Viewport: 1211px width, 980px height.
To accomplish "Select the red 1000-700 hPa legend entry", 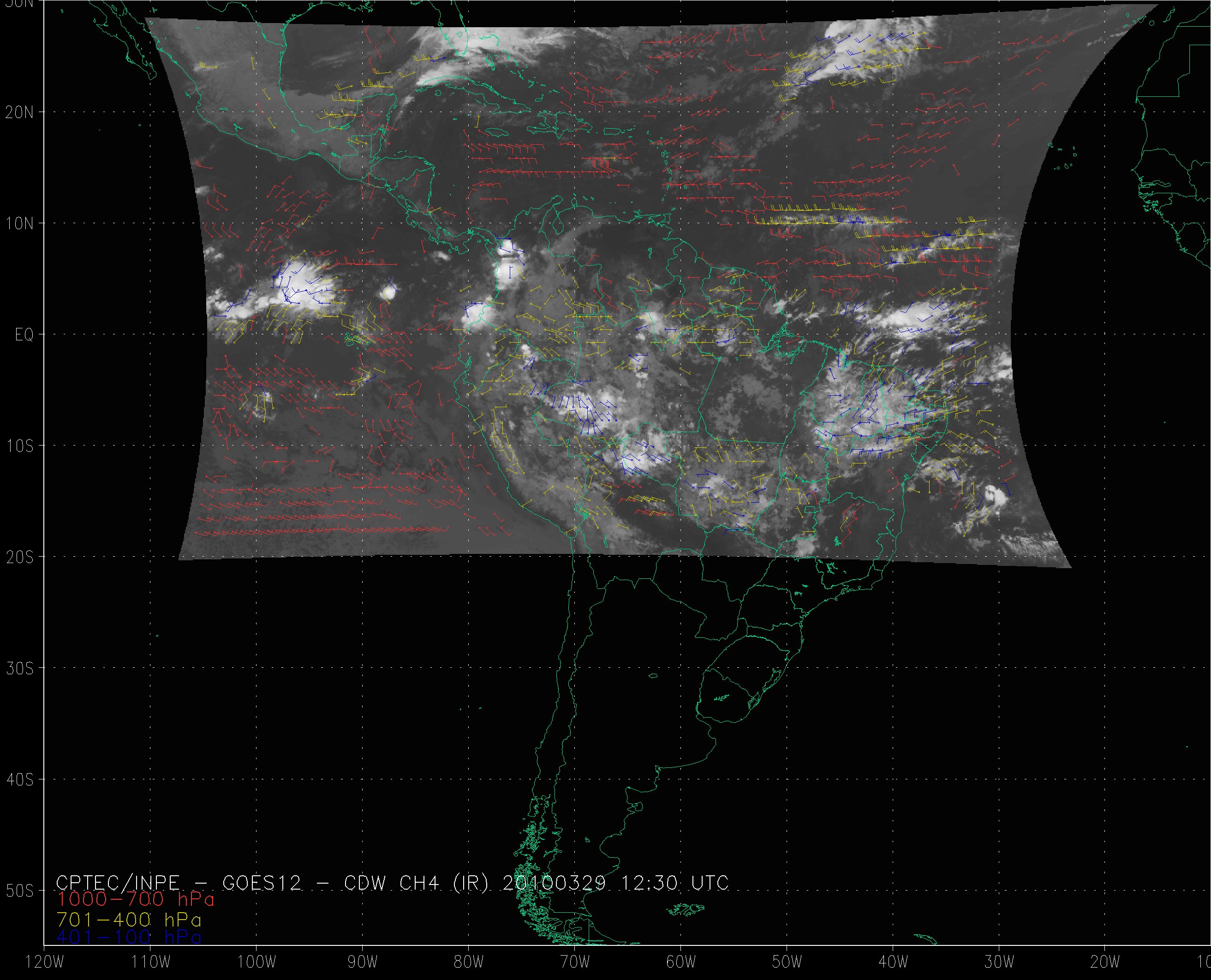I will (x=136, y=899).
